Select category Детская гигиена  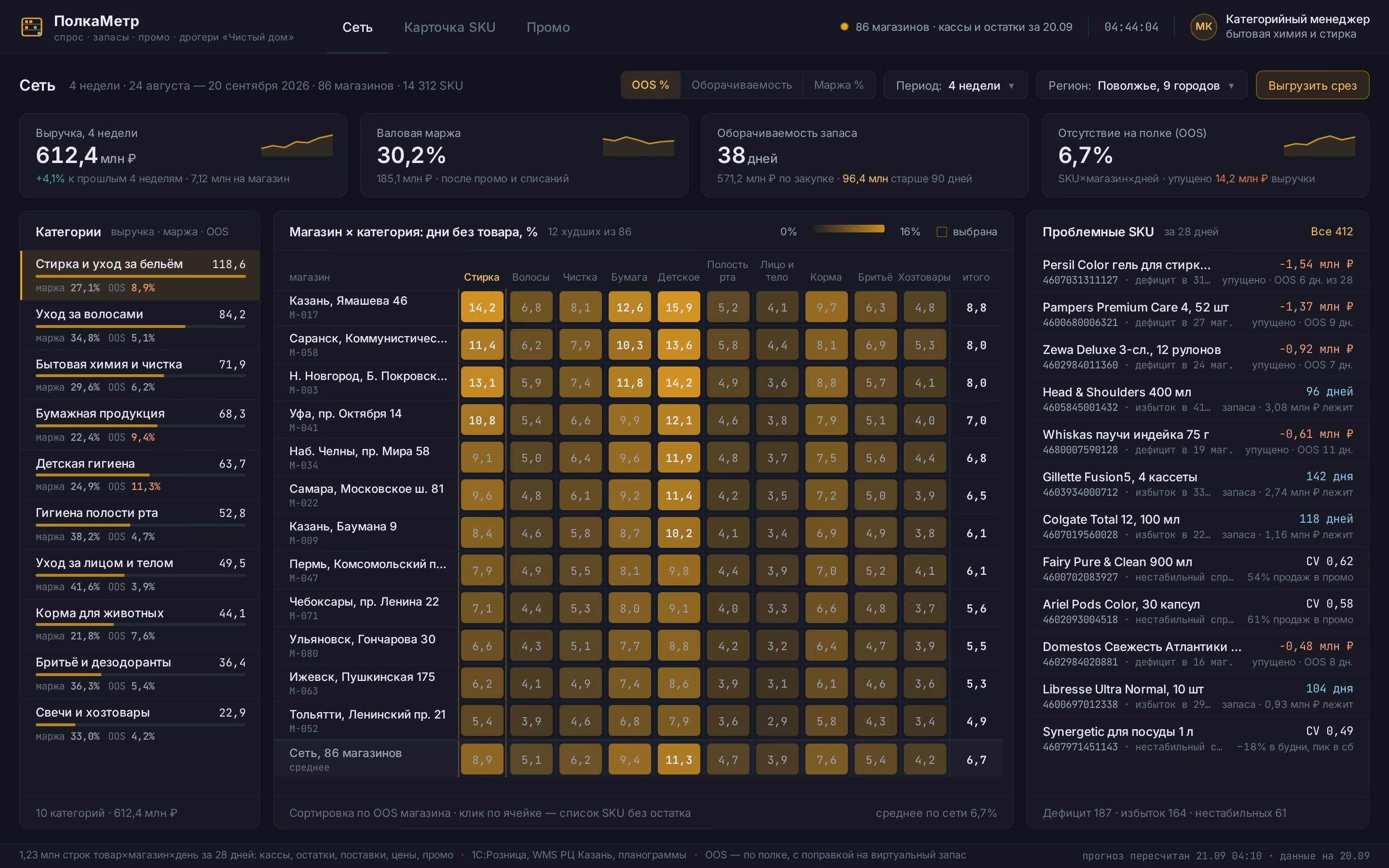(x=140, y=475)
